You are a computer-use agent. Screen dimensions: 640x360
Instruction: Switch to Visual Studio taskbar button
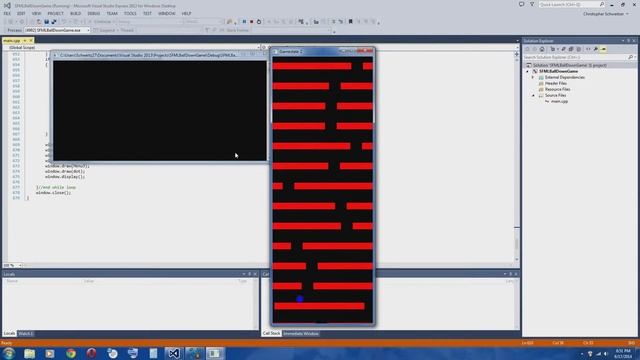point(174,353)
